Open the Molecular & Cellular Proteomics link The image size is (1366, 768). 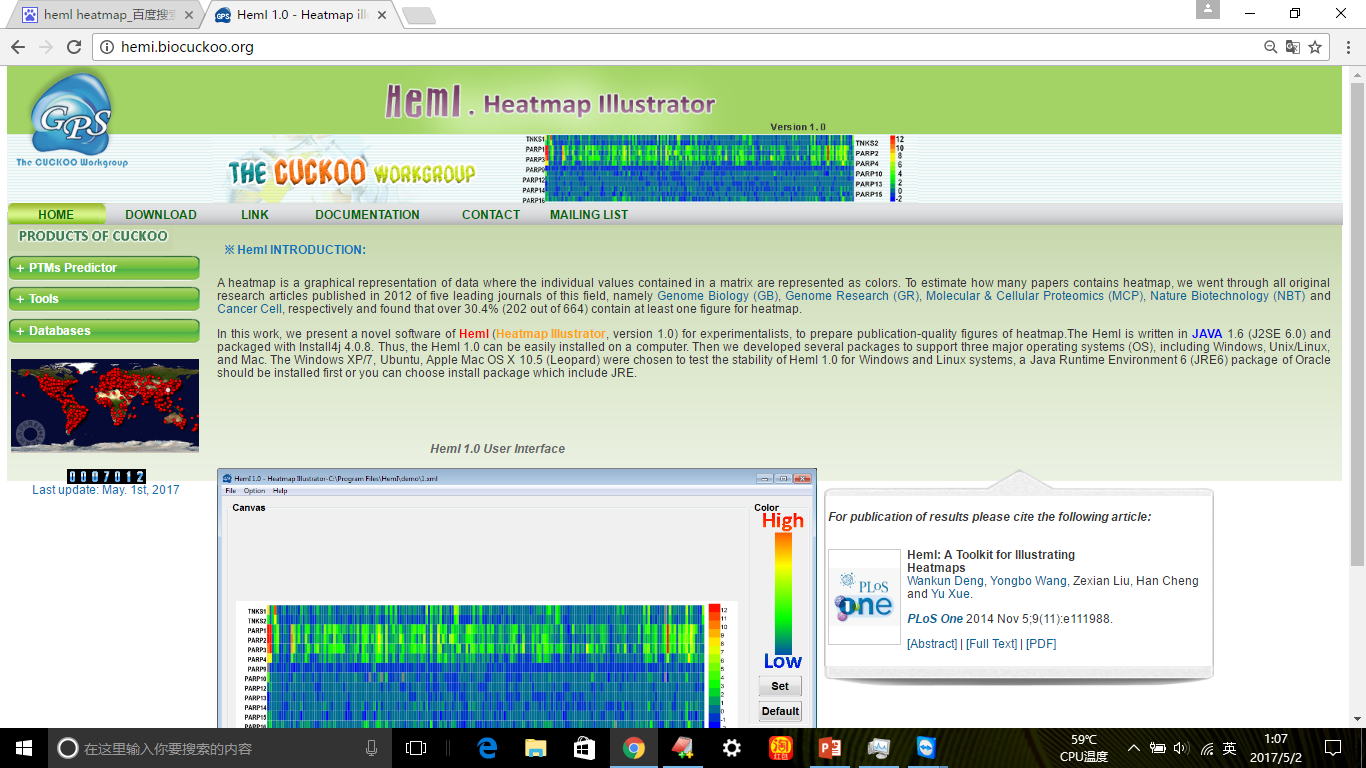click(x=1035, y=296)
